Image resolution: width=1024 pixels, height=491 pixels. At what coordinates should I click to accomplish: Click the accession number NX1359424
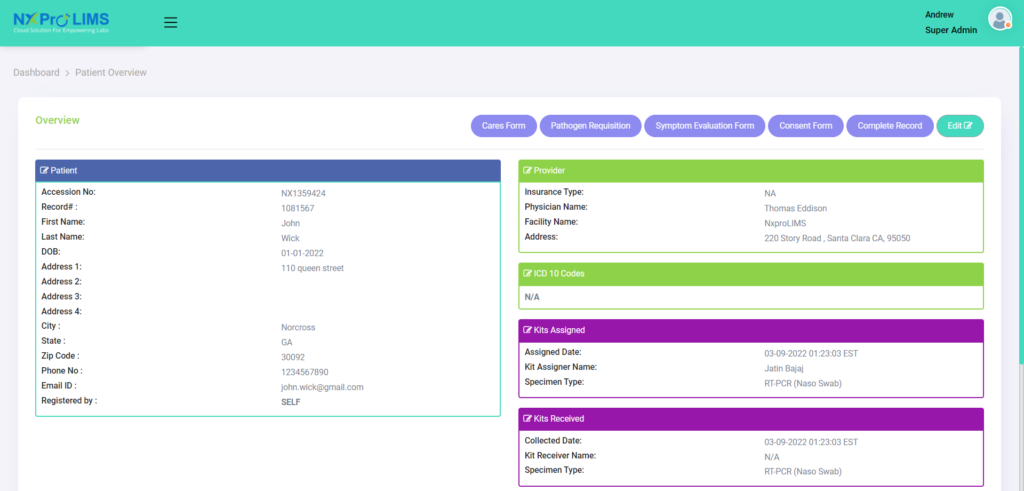303,193
